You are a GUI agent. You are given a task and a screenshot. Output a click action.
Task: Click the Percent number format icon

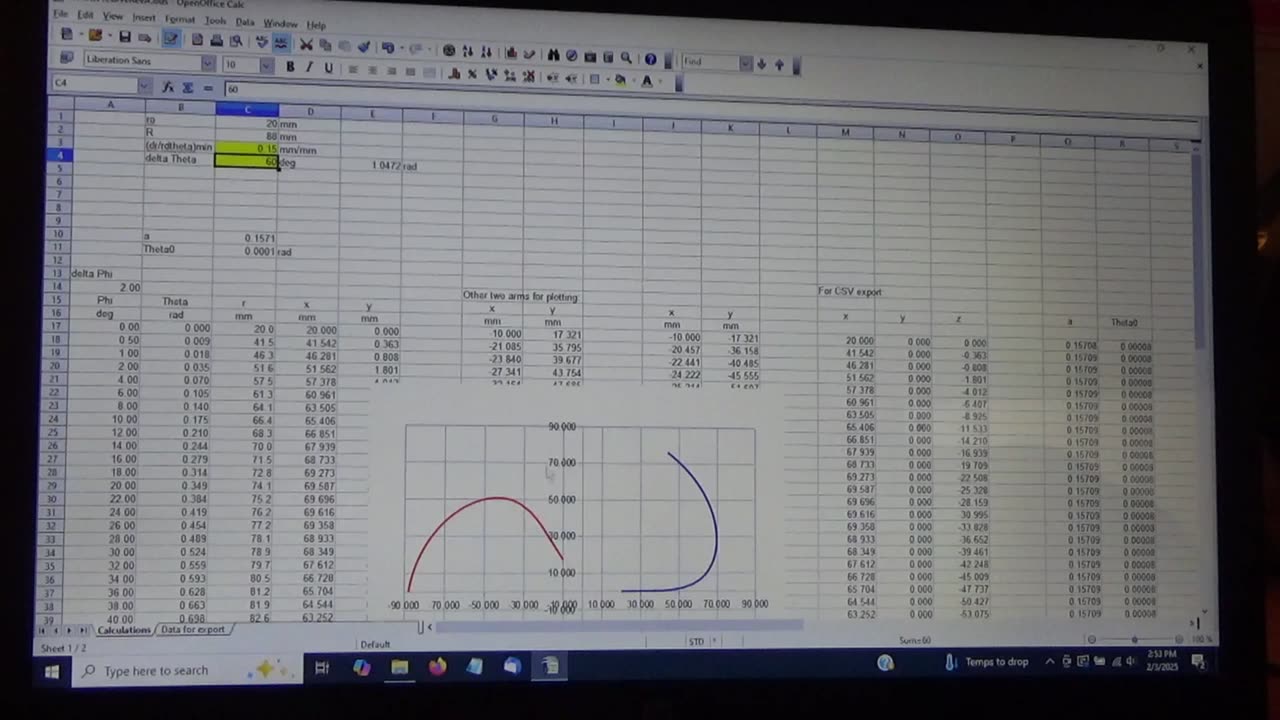coord(472,74)
